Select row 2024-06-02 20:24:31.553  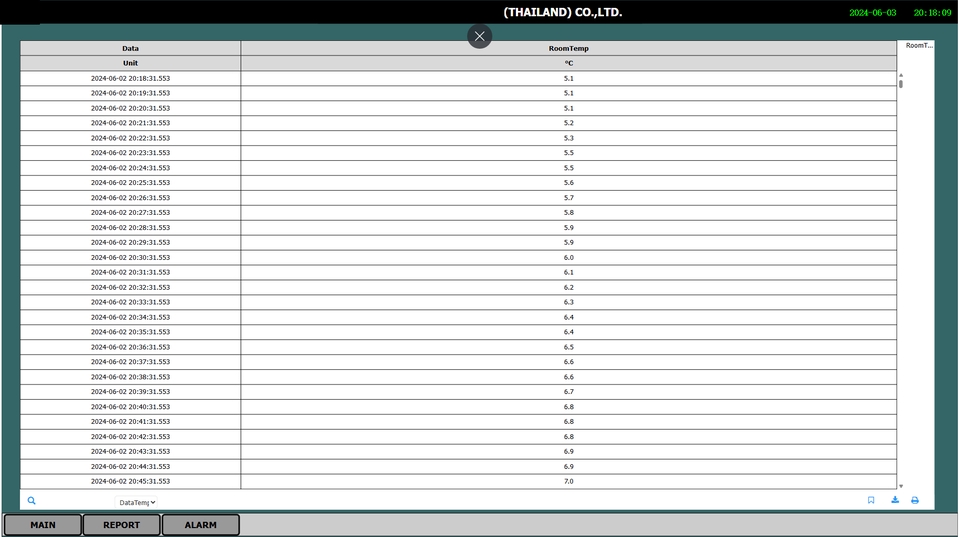click(459, 168)
